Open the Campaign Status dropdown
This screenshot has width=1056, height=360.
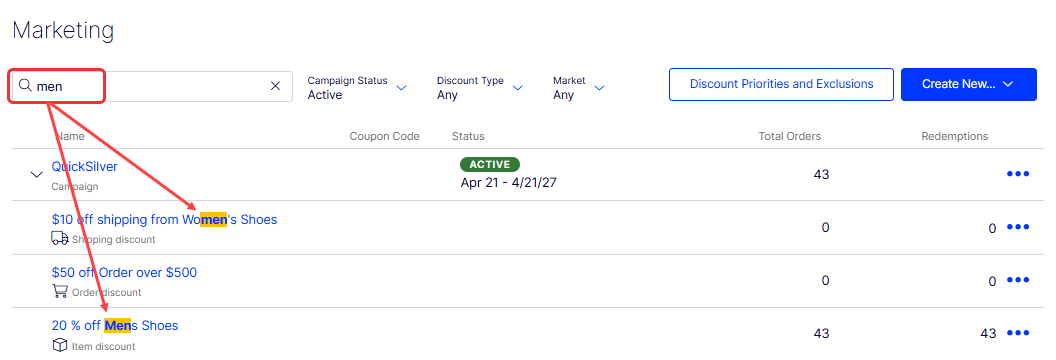pos(357,87)
